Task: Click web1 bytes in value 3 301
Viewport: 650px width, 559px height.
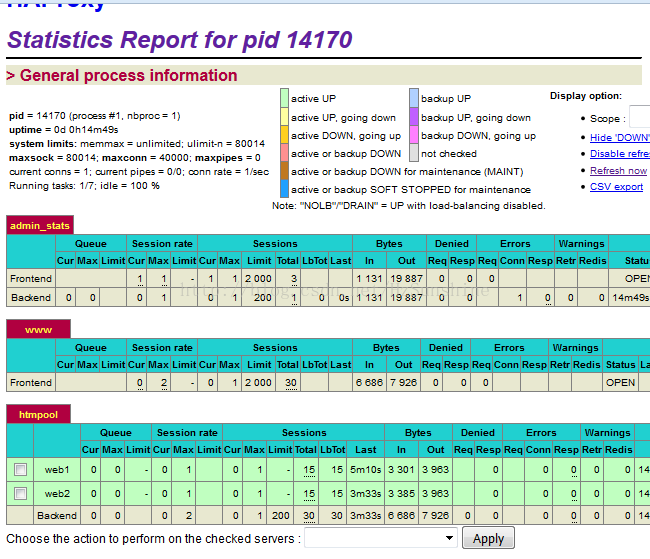Action: click(401, 469)
